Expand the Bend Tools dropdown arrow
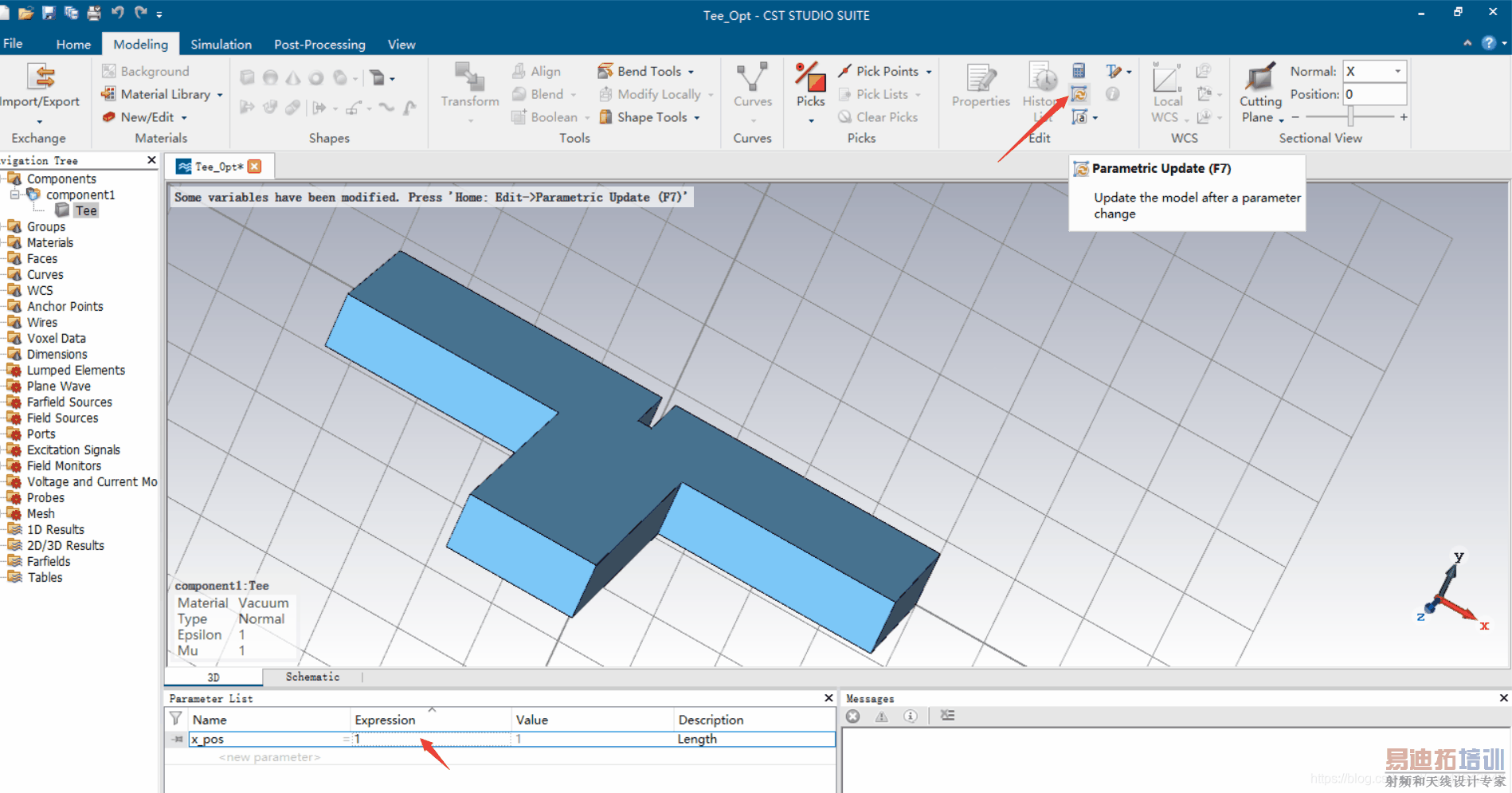The width and height of the screenshot is (1512, 793). (691, 72)
